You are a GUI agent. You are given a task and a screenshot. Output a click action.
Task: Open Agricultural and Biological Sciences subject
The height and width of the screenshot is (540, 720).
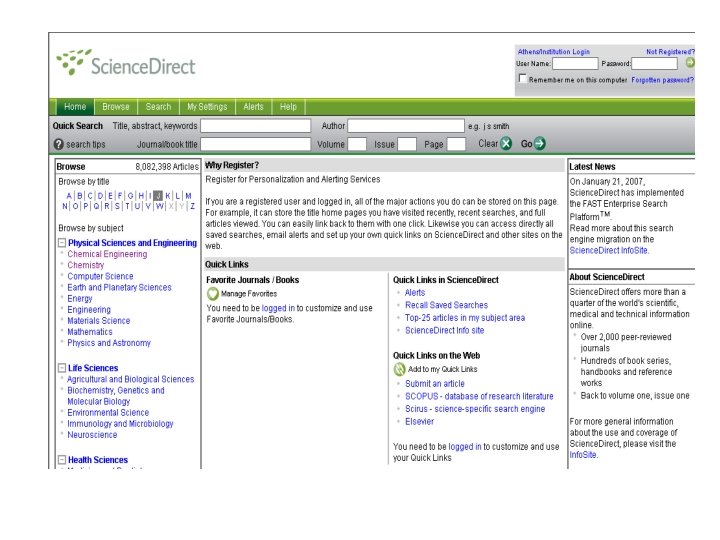pyautogui.click(x=131, y=379)
